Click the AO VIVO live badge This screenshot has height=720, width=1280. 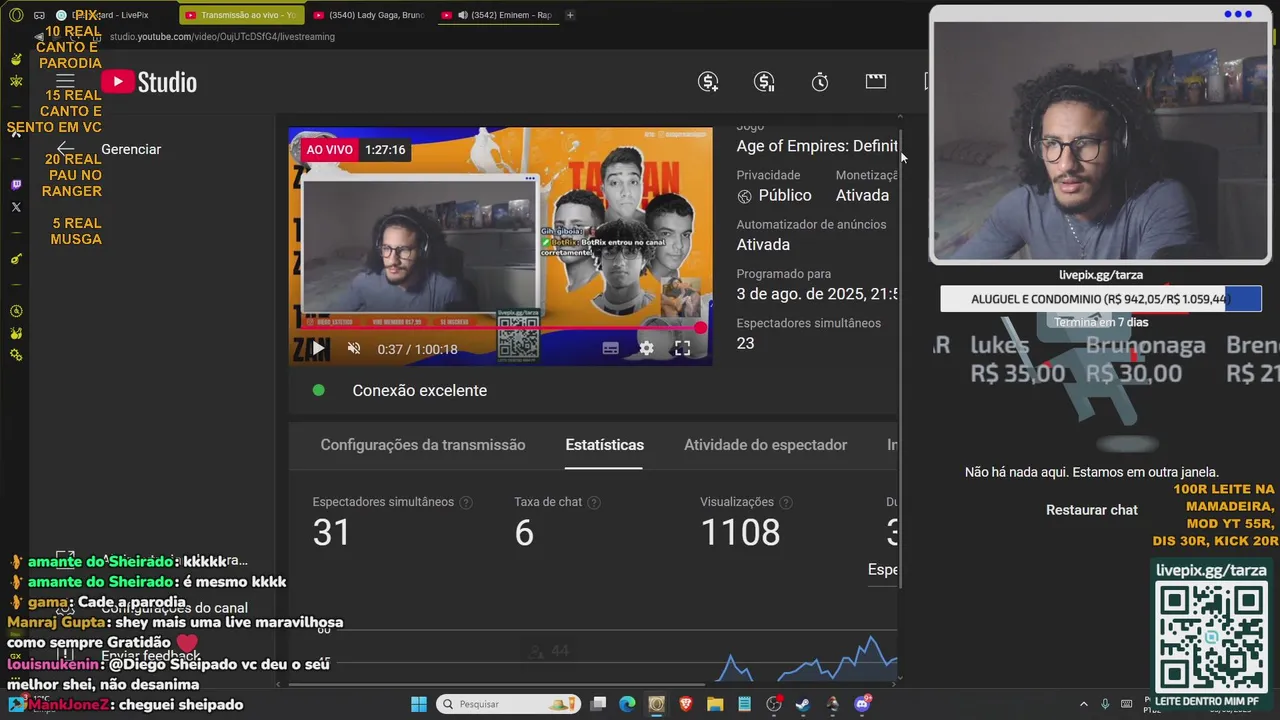coord(329,149)
